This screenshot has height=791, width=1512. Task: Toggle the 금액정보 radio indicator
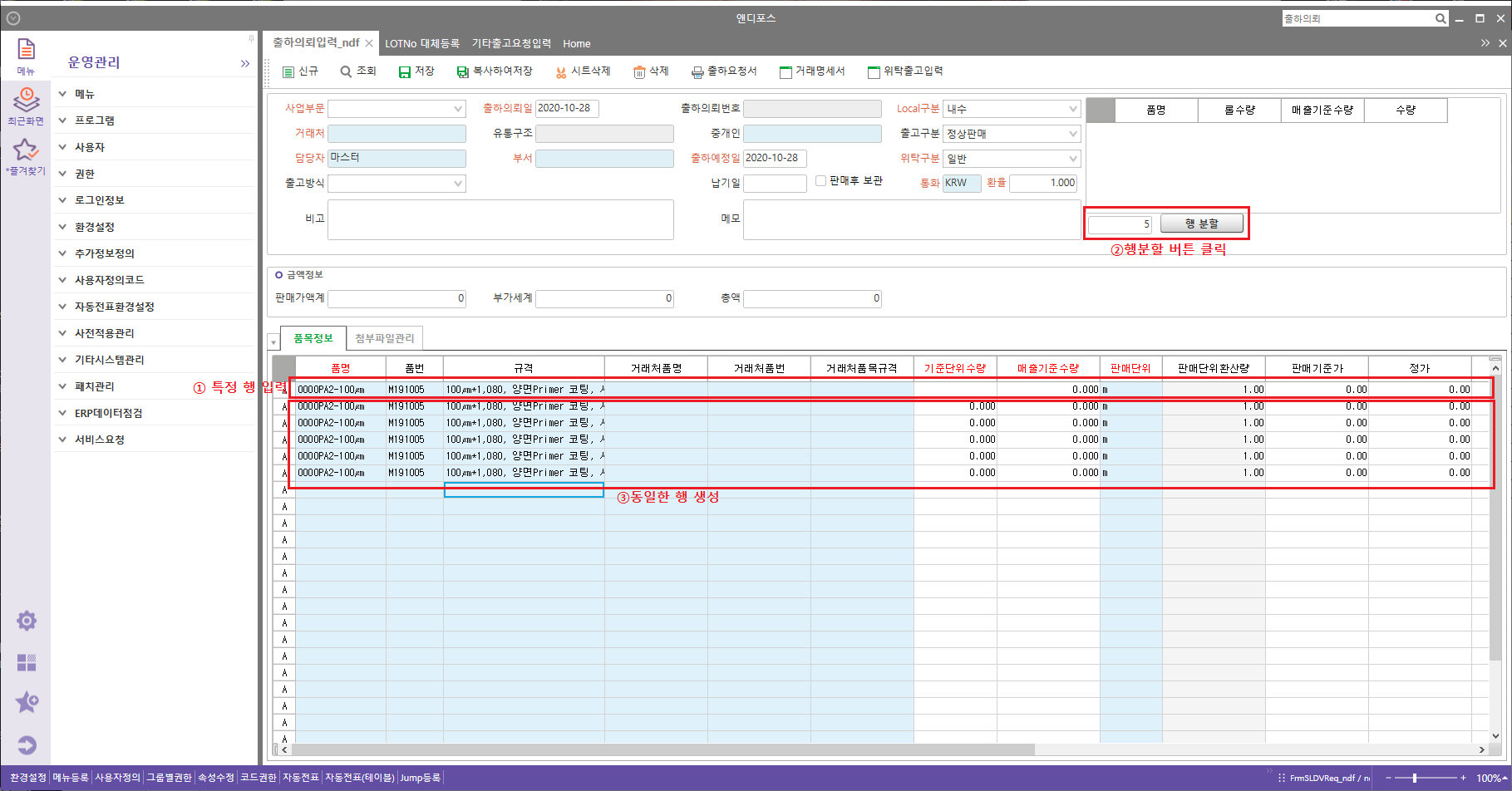click(279, 274)
